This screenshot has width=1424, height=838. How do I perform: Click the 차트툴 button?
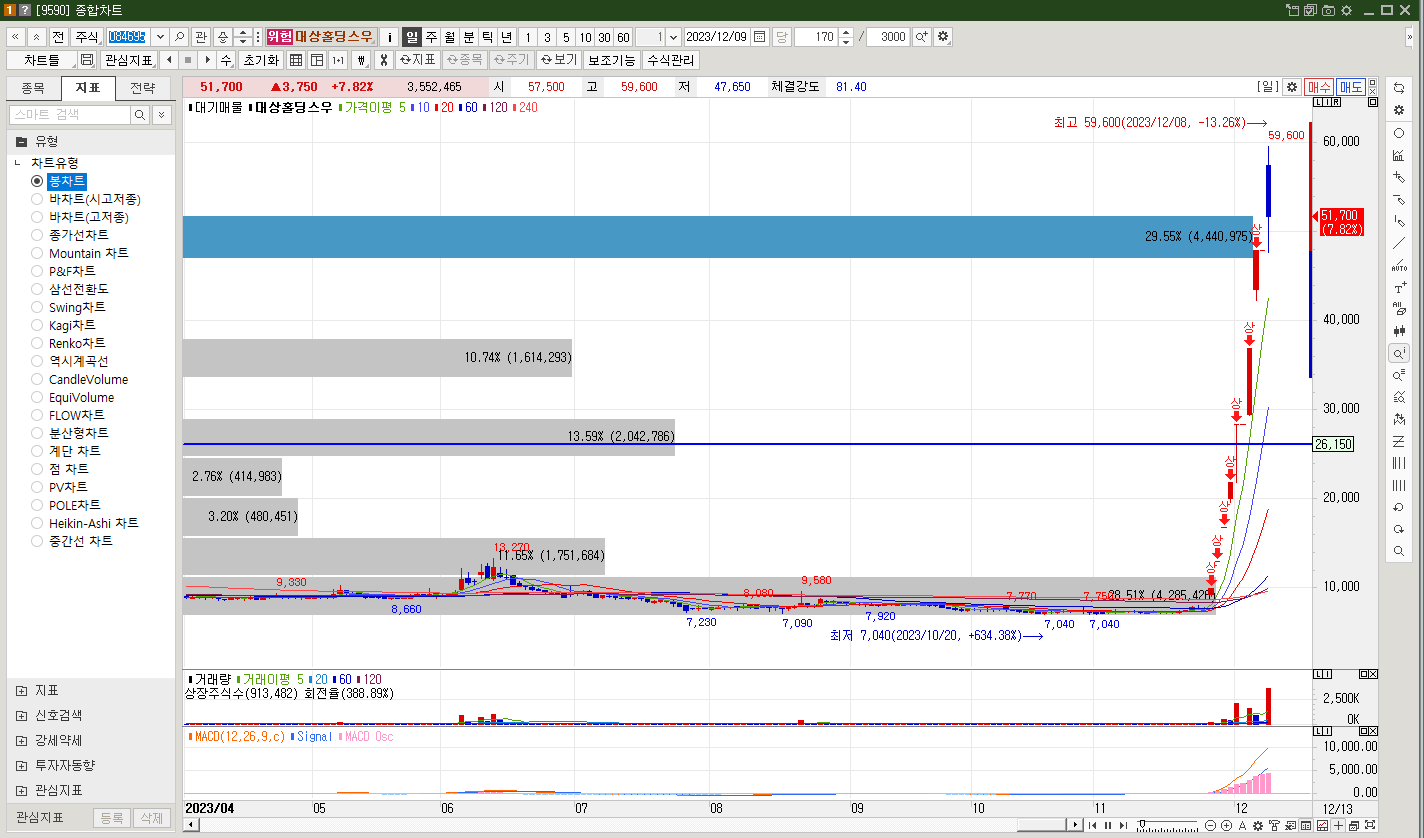tap(42, 60)
